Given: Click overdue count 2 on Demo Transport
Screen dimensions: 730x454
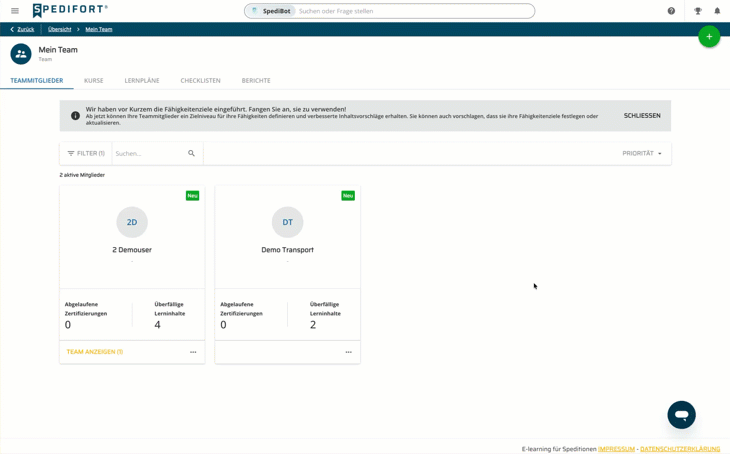Looking at the screenshot, I should (x=313, y=325).
